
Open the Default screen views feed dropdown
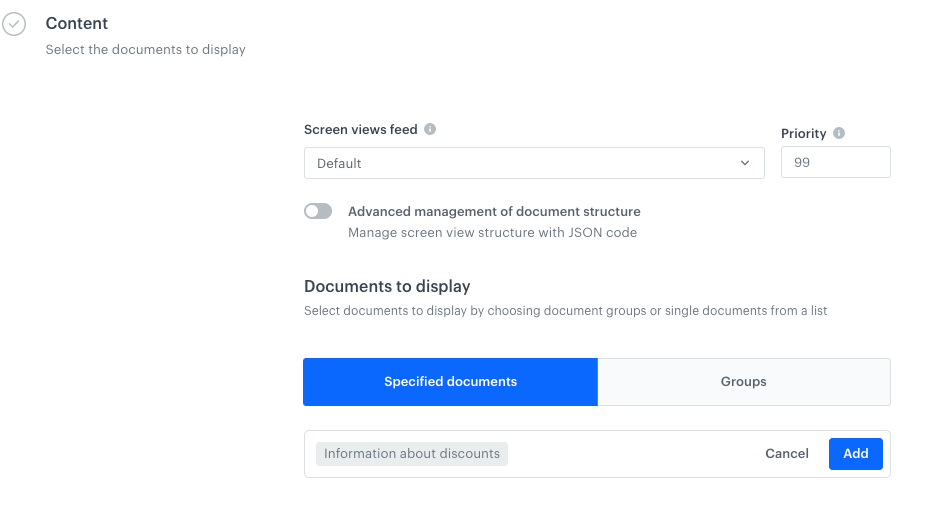(534, 163)
